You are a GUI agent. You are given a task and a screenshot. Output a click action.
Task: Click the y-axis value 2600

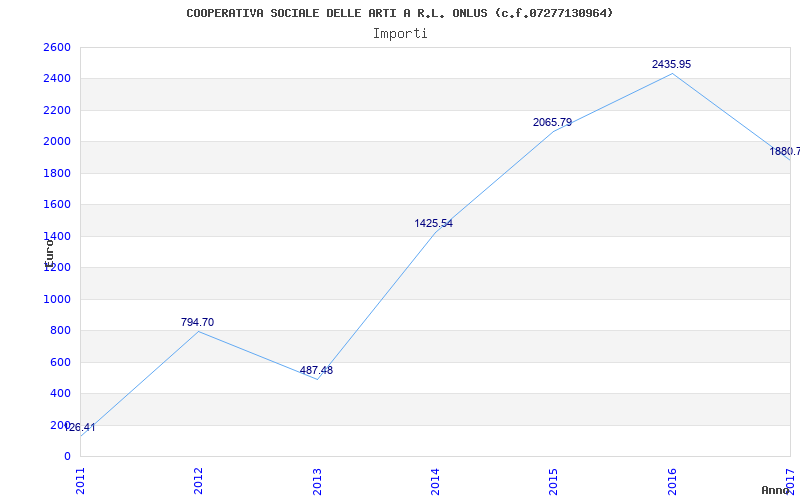pyautogui.click(x=58, y=47)
